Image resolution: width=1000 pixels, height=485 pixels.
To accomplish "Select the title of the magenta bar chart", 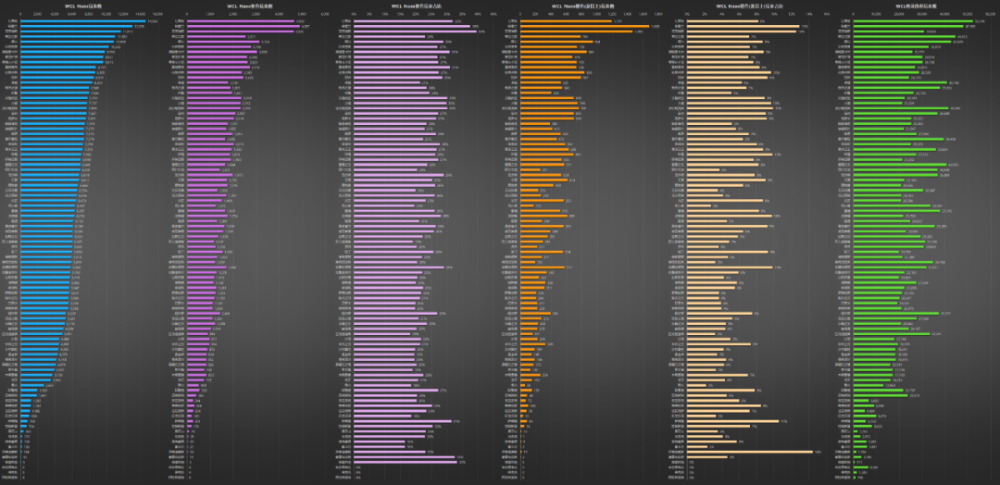I will [x=250, y=6].
